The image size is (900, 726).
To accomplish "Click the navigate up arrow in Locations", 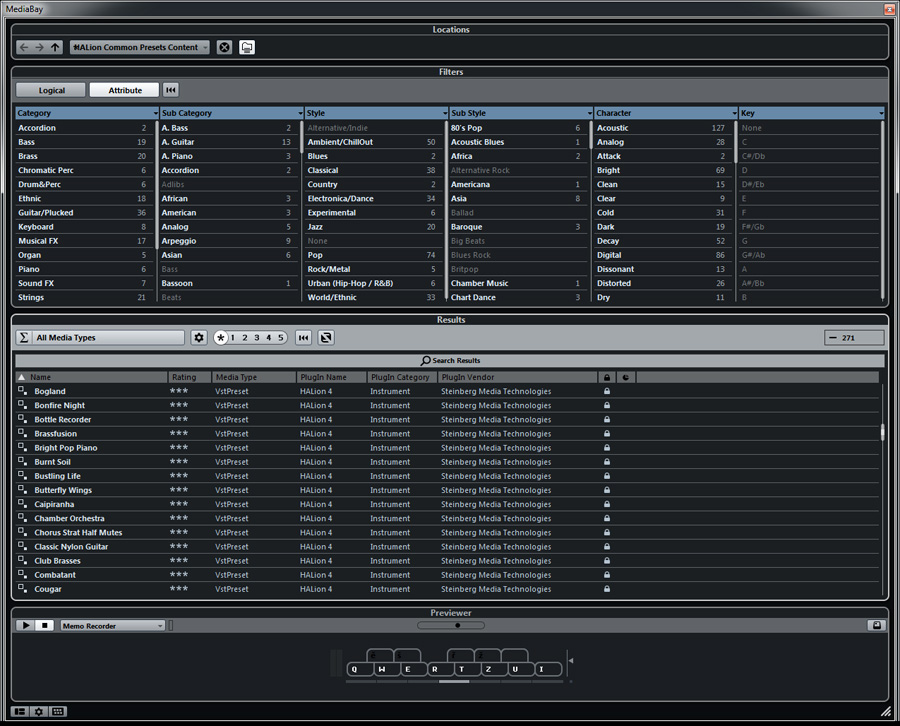I will [x=56, y=47].
